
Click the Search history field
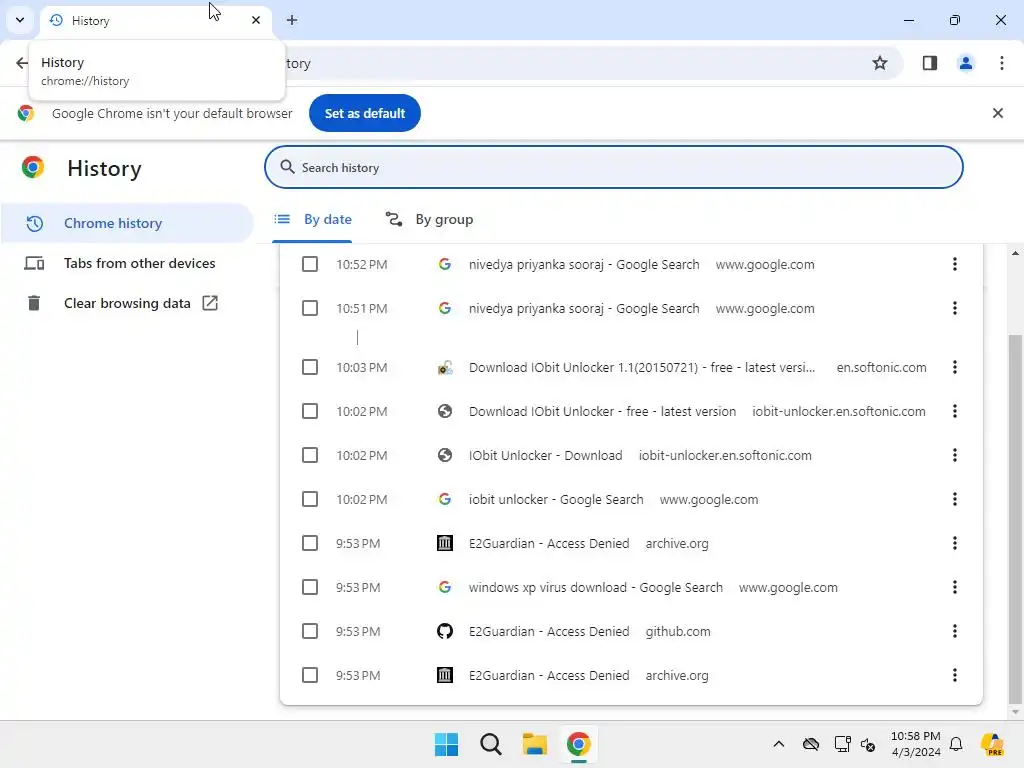(613, 167)
